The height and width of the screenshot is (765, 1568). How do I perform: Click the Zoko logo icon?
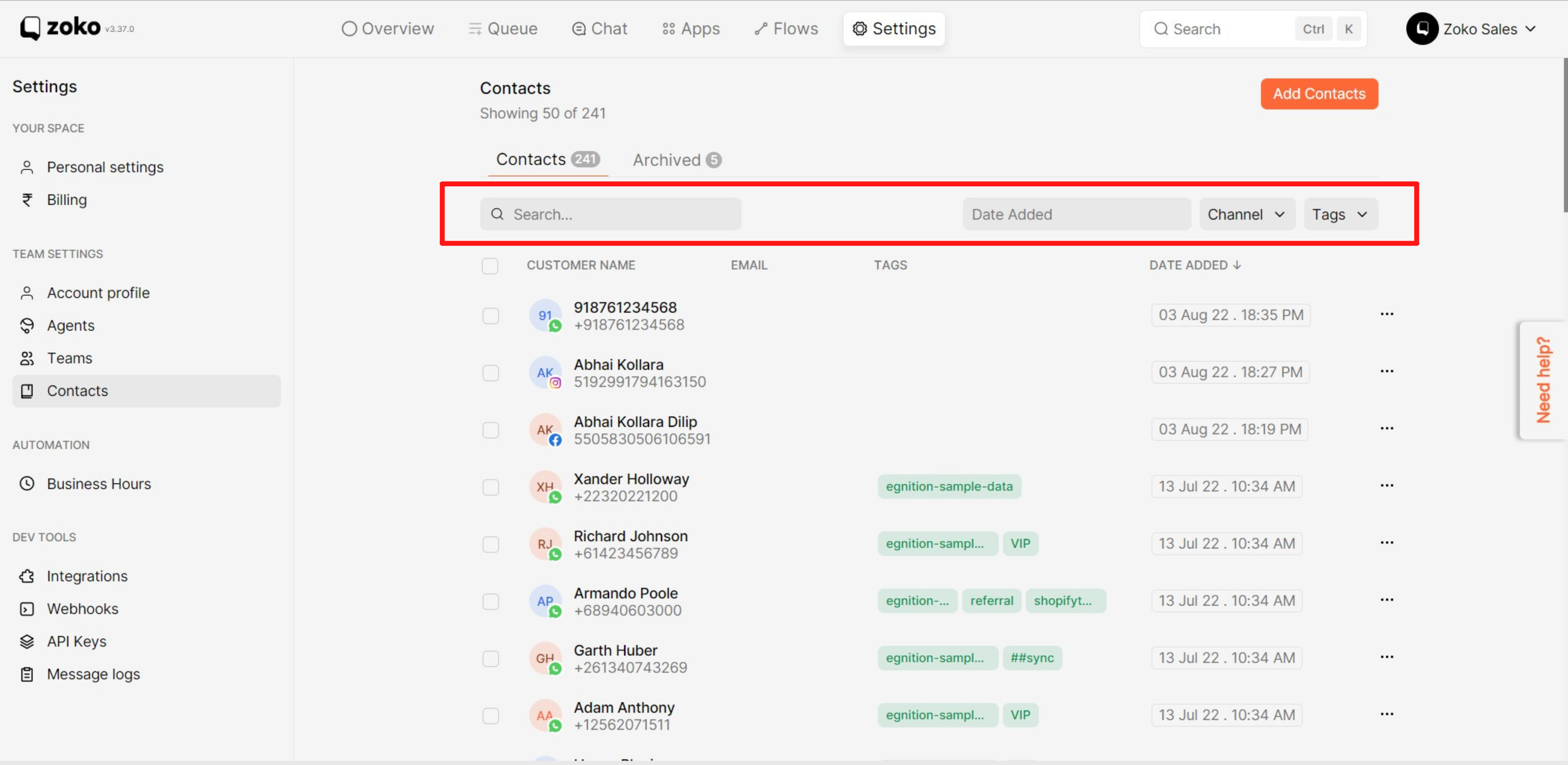click(x=30, y=28)
